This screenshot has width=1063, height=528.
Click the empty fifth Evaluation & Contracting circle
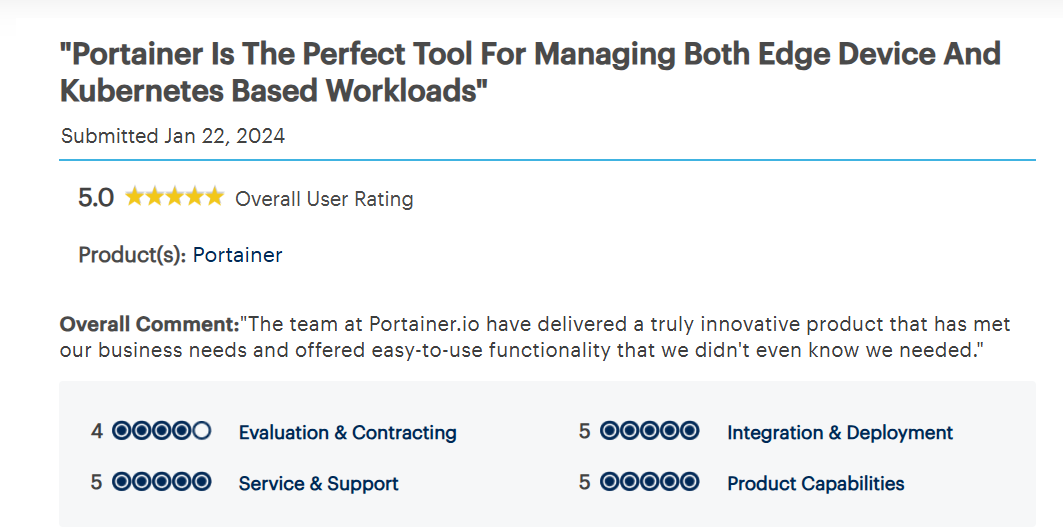201,430
